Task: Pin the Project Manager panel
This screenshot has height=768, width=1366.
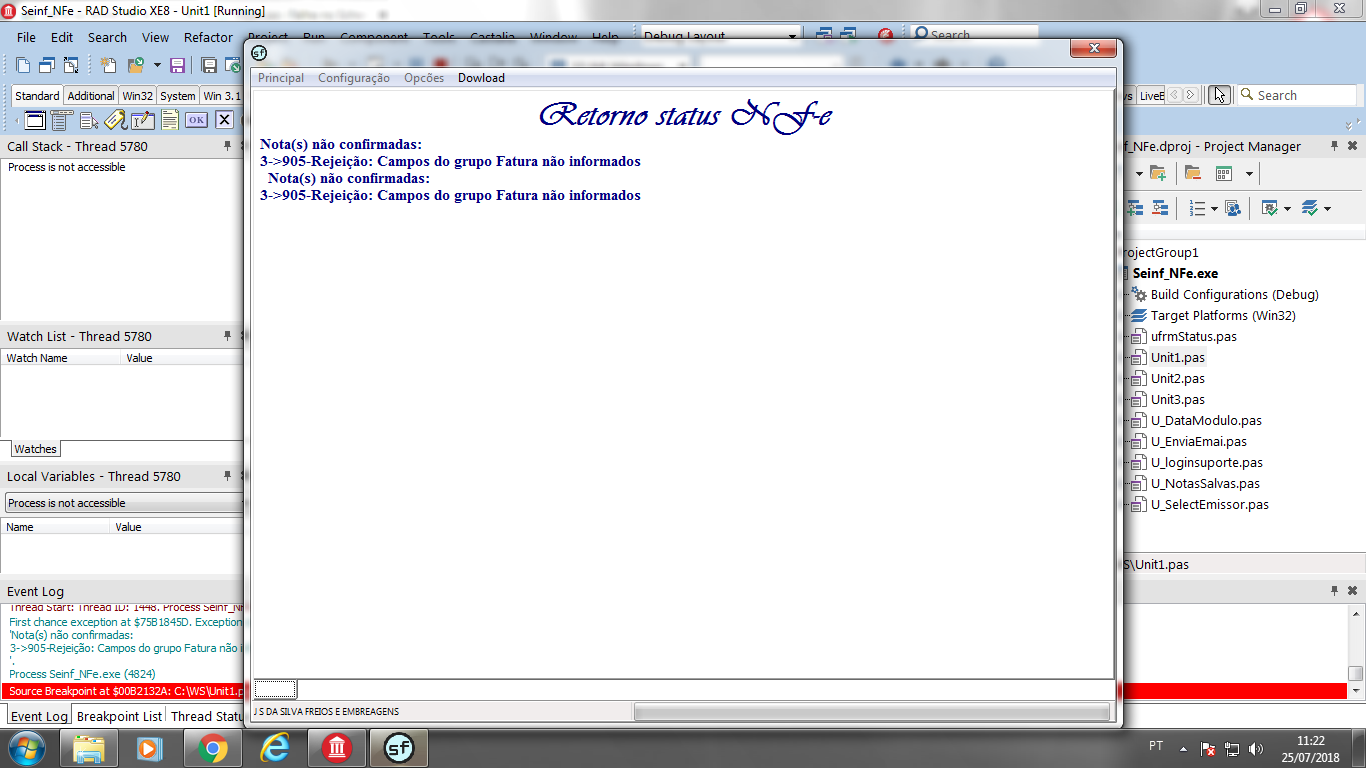Action: point(1334,146)
